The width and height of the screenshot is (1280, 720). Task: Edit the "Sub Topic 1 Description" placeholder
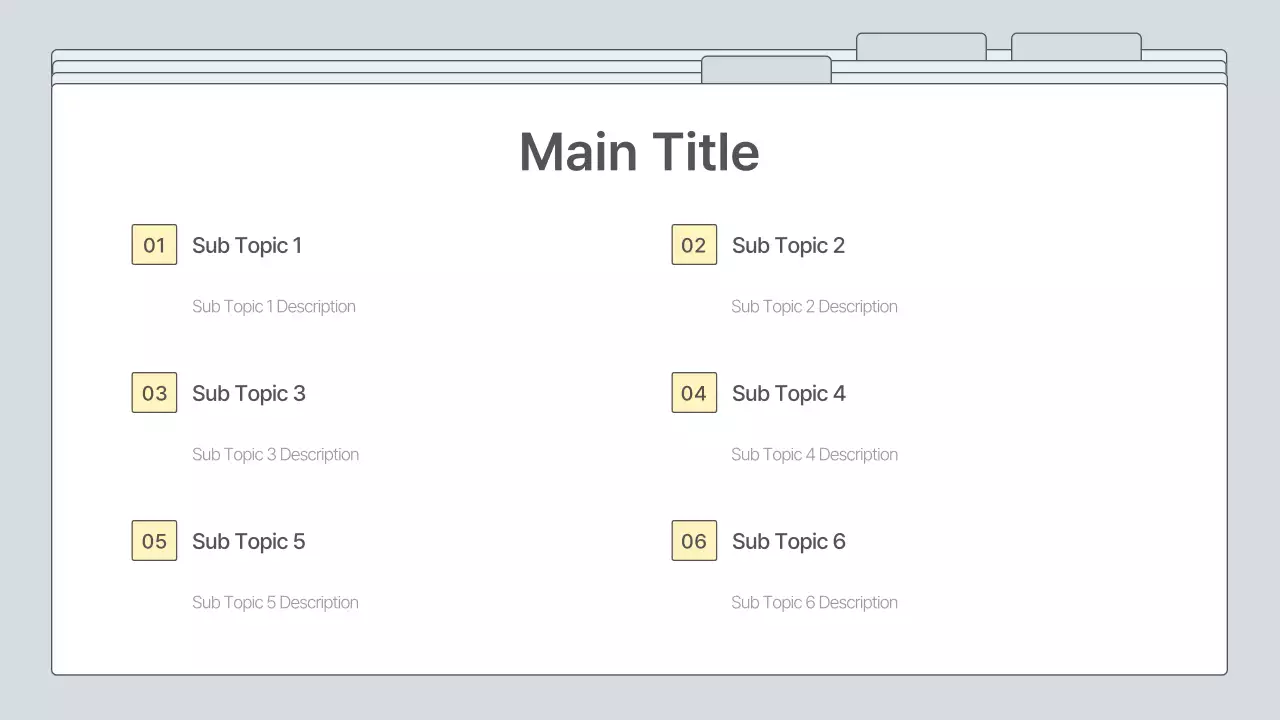click(x=274, y=306)
